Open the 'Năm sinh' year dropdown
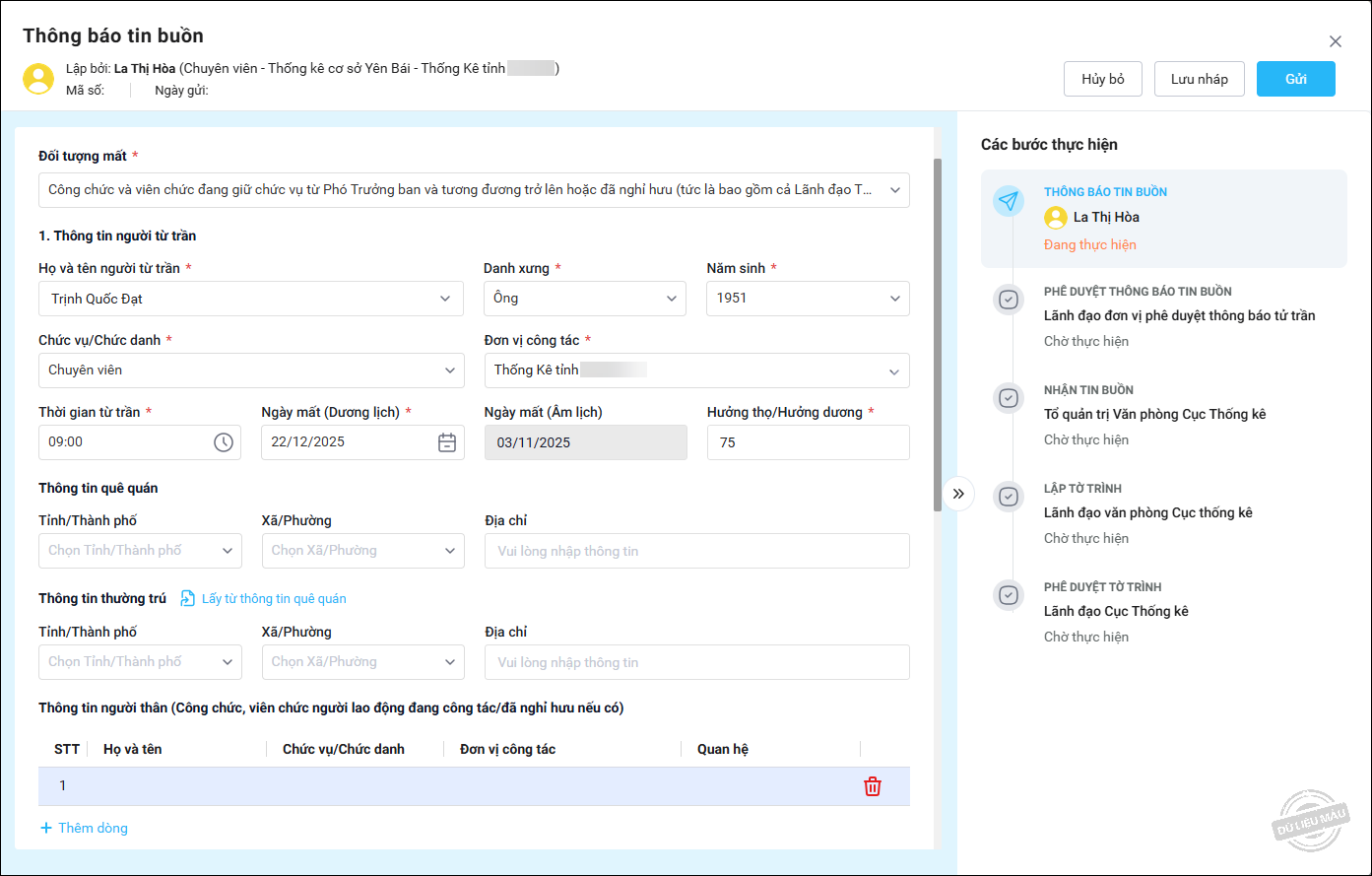Image resolution: width=1372 pixels, height=876 pixels. click(808, 299)
